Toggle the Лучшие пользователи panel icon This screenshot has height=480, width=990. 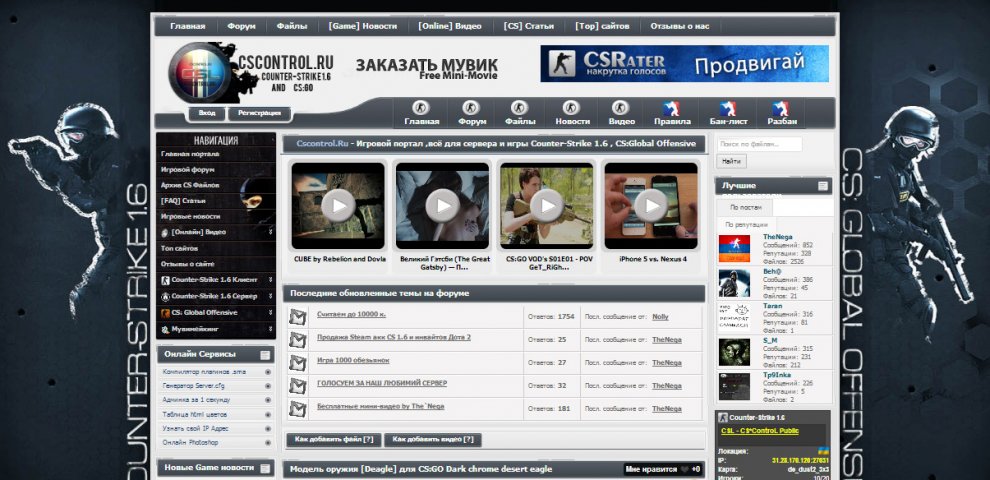coord(823,186)
